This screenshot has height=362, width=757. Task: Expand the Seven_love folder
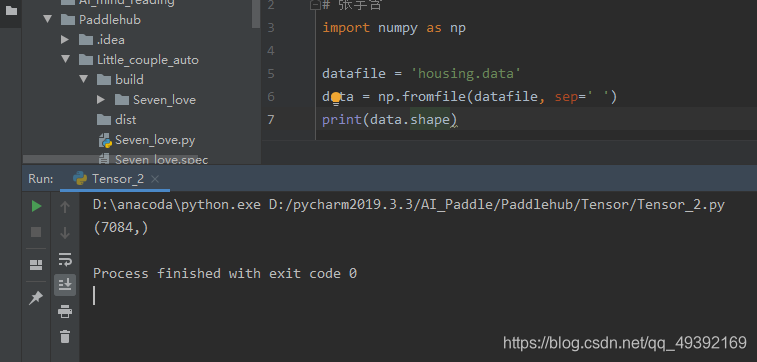coord(101,99)
